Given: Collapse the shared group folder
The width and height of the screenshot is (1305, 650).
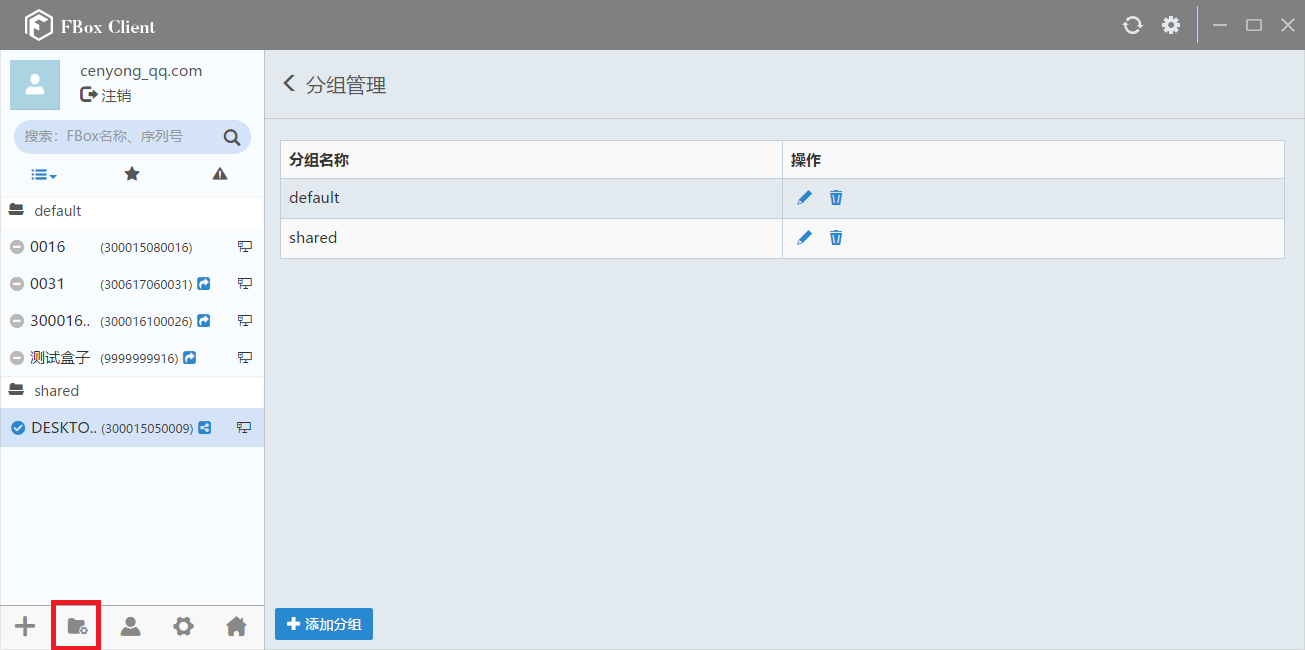Looking at the screenshot, I should click(x=16, y=391).
